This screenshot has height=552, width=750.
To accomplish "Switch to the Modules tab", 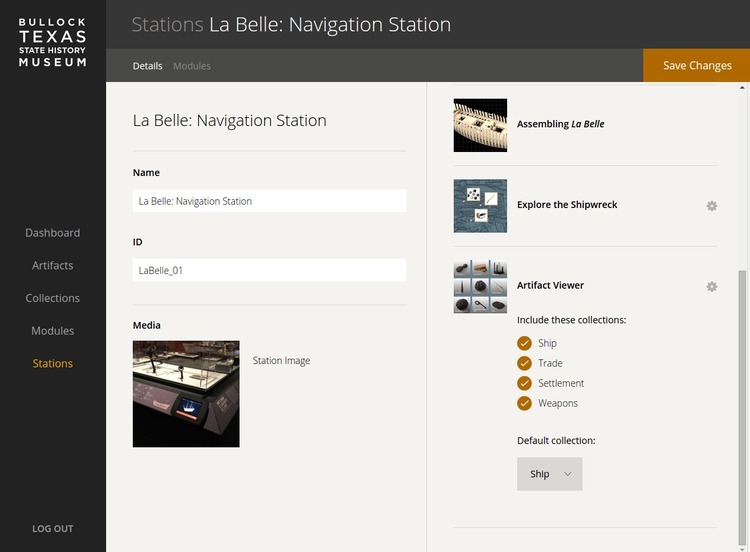I will (x=192, y=66).
